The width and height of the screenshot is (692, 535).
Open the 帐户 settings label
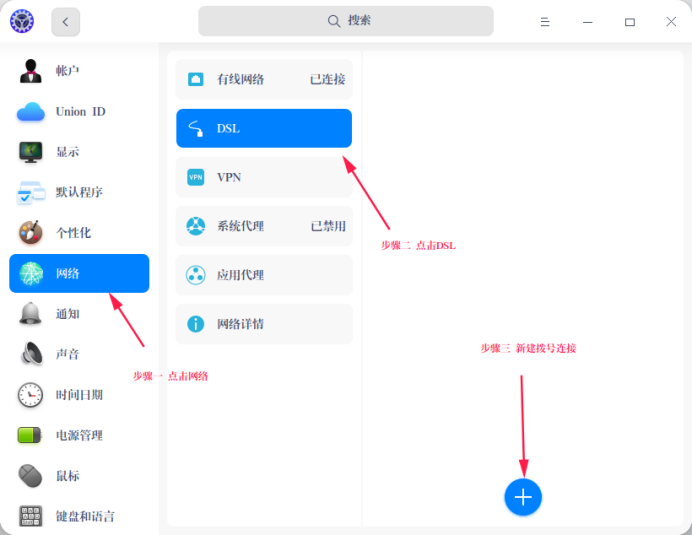[68, 71]
